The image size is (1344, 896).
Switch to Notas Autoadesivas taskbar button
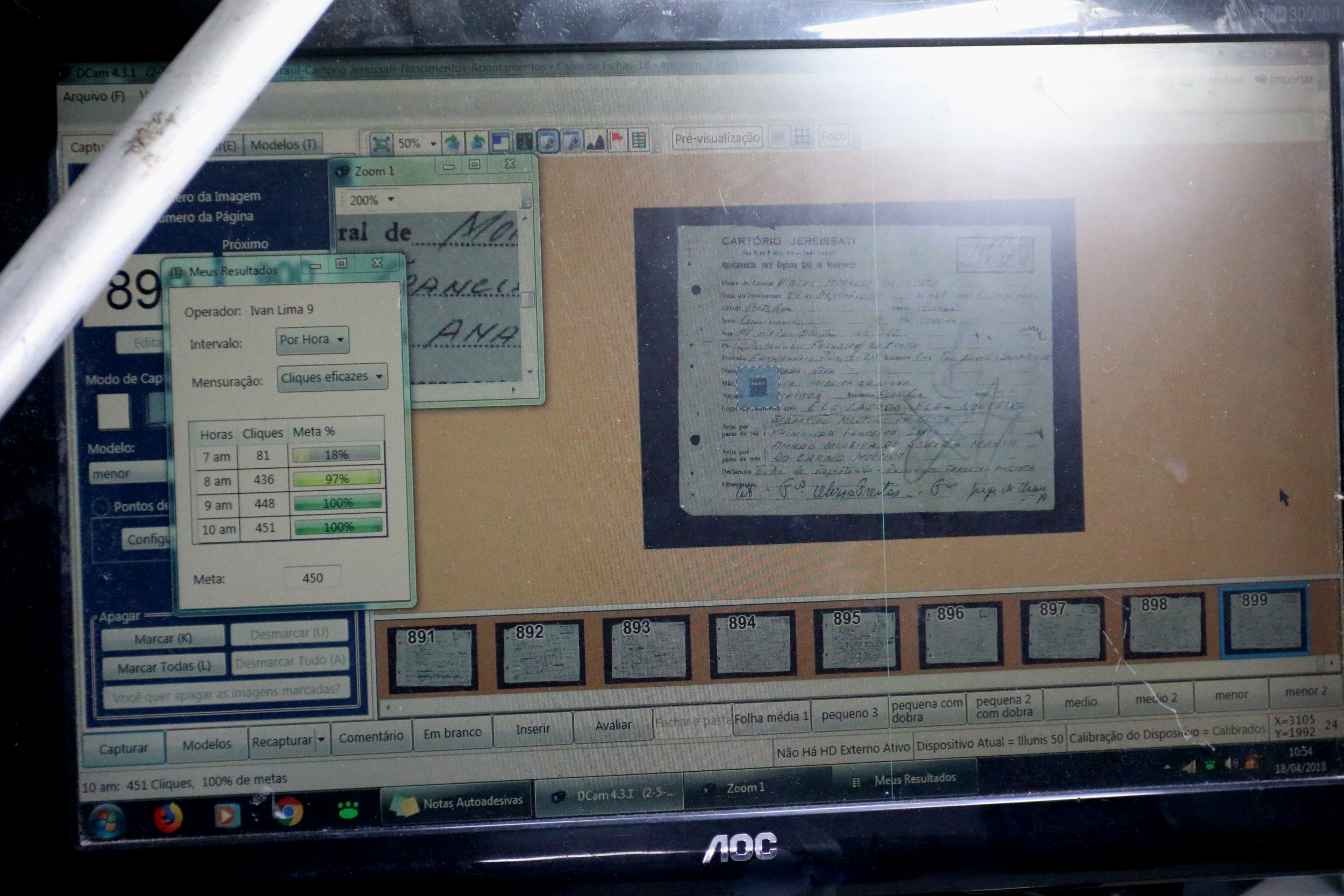coord(457,802)
